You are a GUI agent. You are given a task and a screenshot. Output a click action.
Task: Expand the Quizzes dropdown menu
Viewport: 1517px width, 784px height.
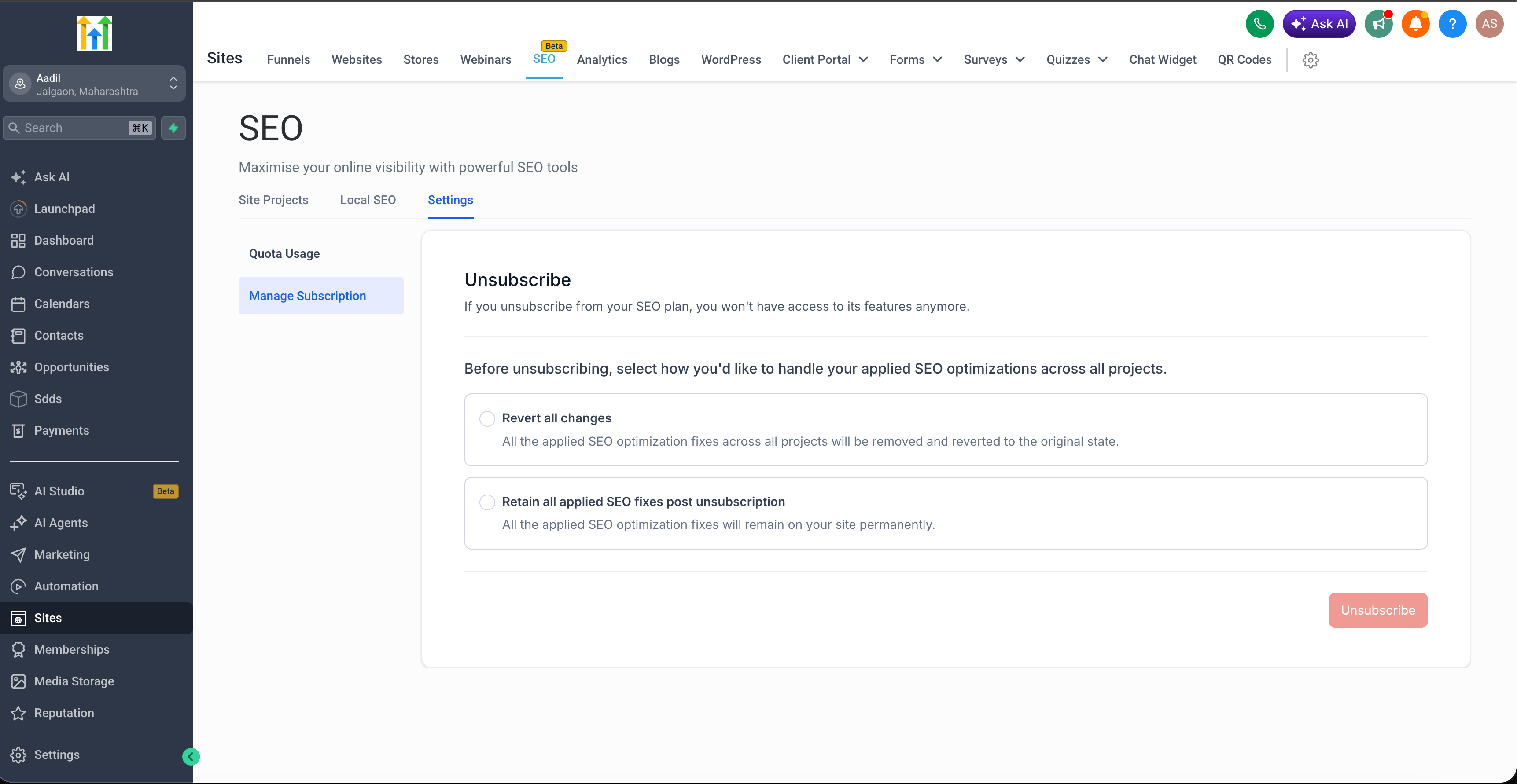pyautogui.click(x=1076, y=60)
